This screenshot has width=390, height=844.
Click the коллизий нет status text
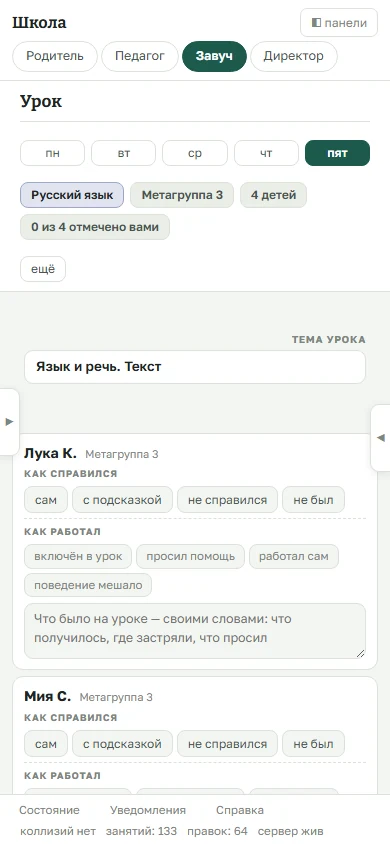[58, 831]
